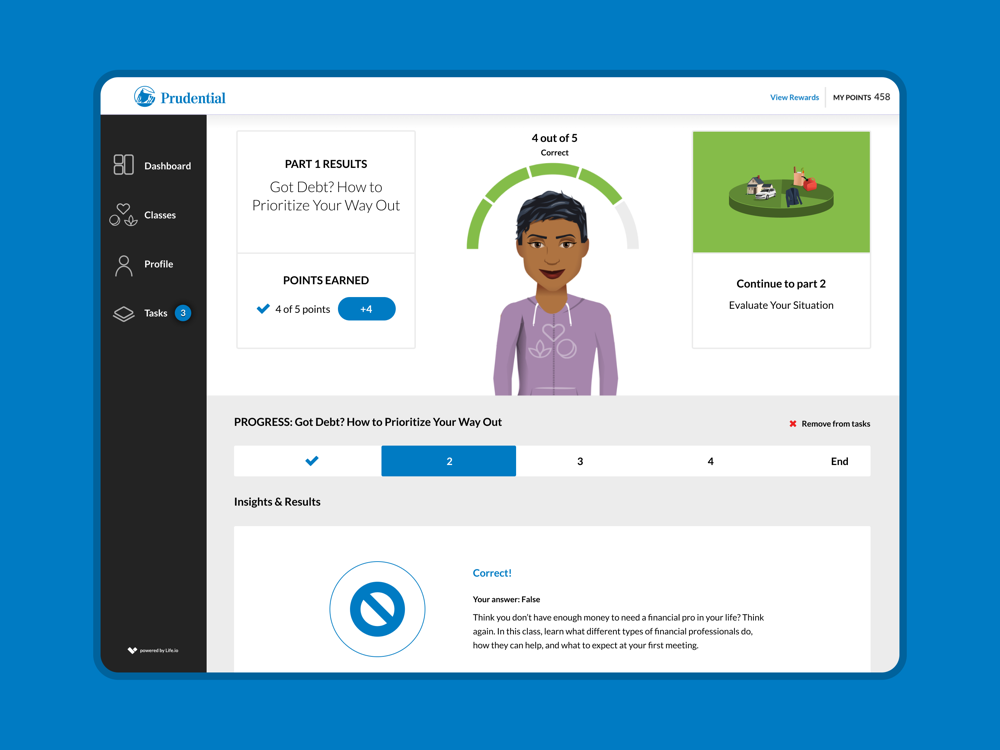The width and height of the screenshot is (1000, 750).
Task: Click Remove from tasks
Action: (x=835, y=424)
